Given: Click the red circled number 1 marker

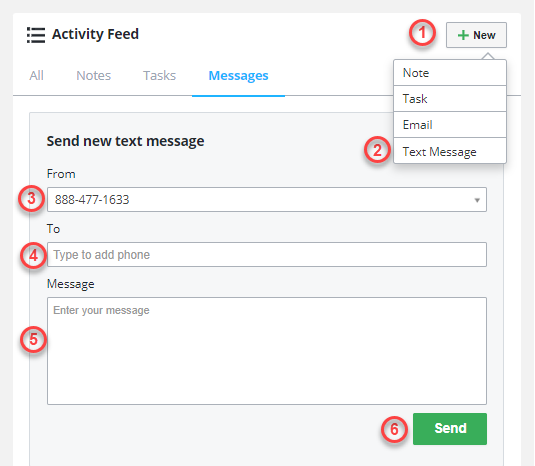Looking at the screenshot, I should pyautogui.click(x=422, y=33).
